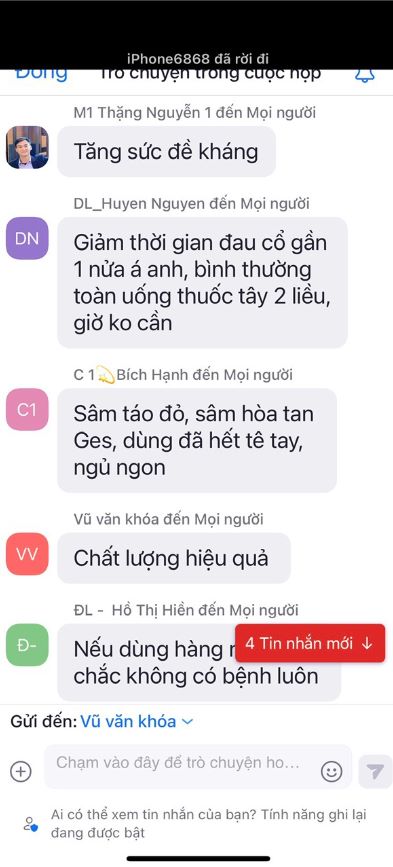Open the emoji smiley picker

(332, 771)
